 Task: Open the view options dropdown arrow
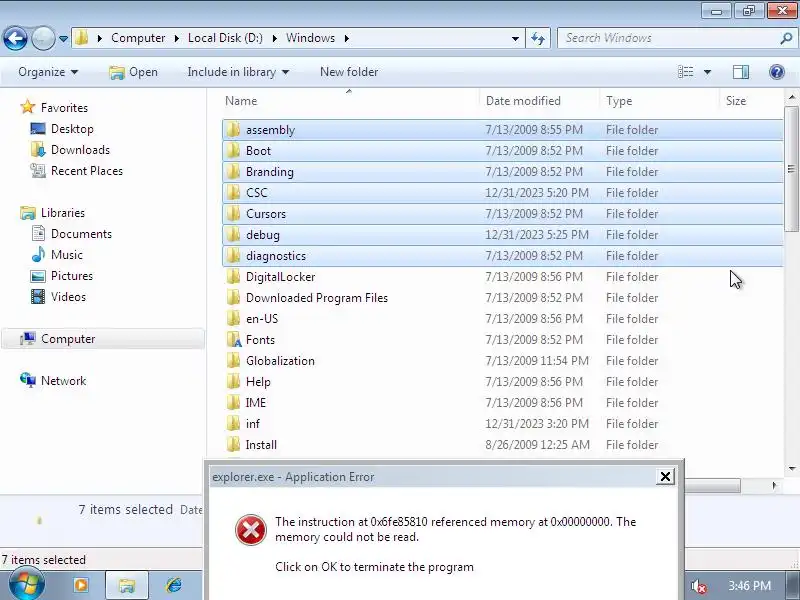click(707, 72)
